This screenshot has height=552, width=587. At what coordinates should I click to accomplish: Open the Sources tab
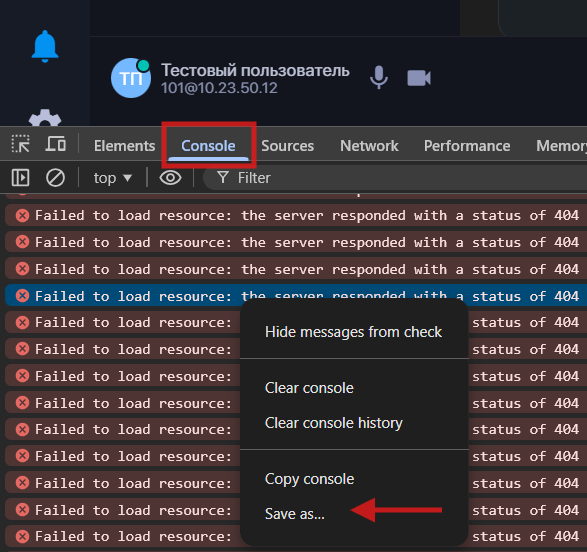coord(288,146)
